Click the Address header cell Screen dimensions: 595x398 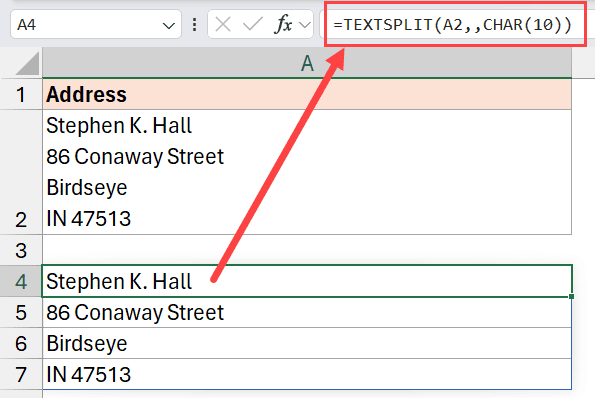coord(307,94)
